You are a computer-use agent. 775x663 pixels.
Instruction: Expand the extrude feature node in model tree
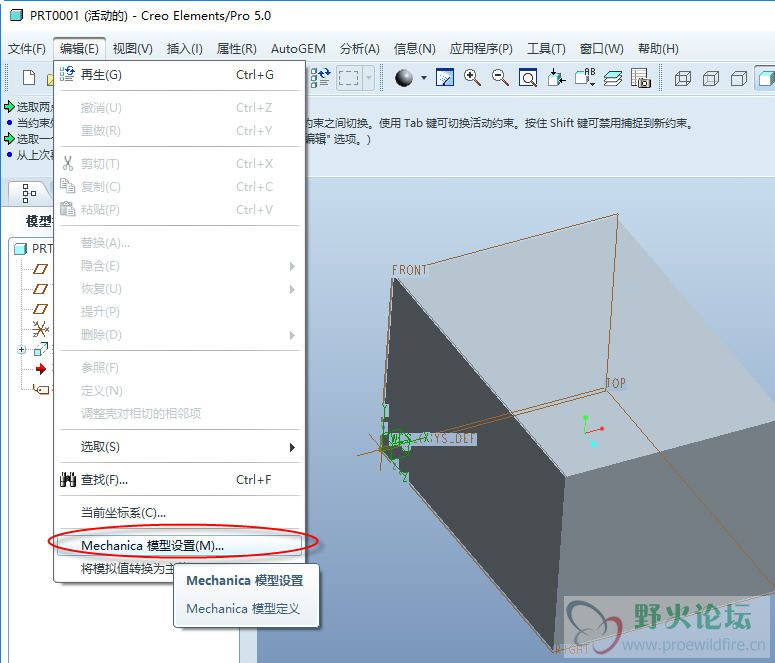21,350
